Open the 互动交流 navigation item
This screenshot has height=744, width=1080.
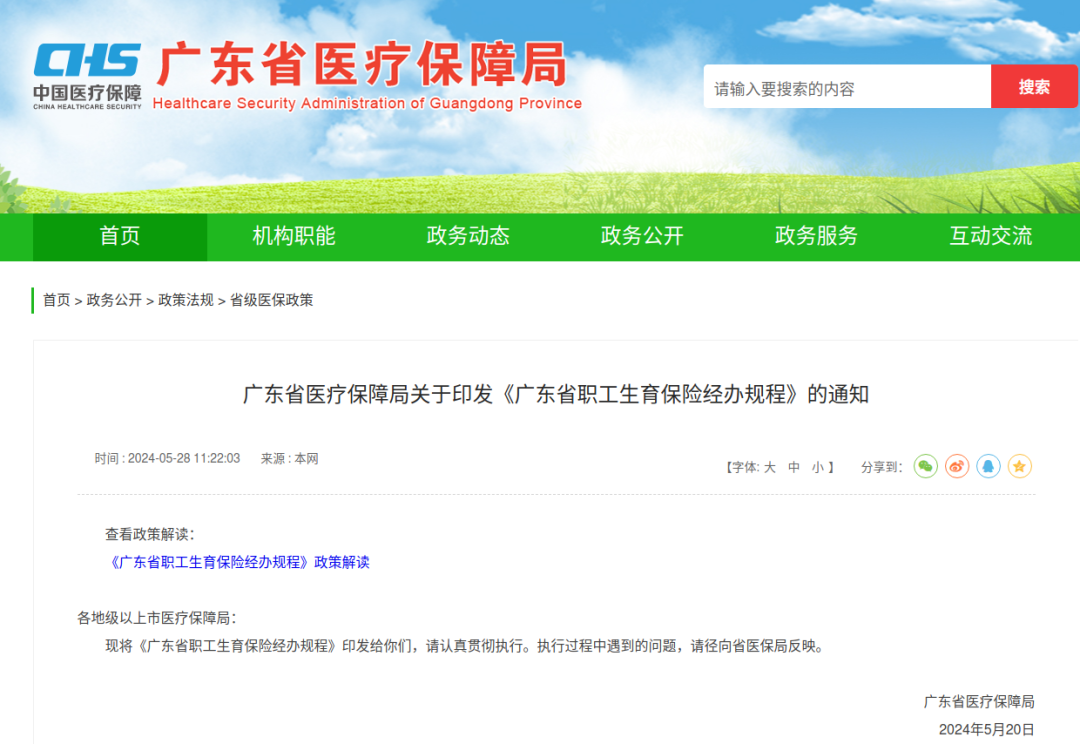click(988, 237)
